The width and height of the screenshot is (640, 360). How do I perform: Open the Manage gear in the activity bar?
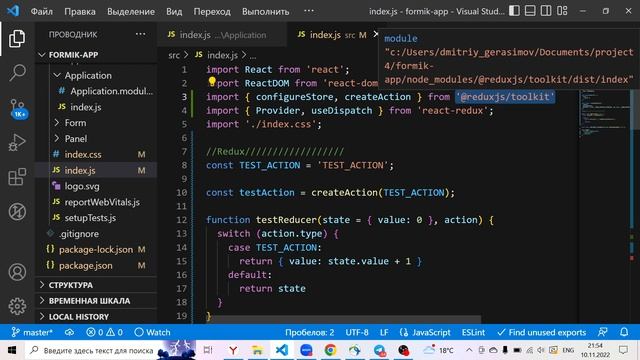tap(17, 306)
